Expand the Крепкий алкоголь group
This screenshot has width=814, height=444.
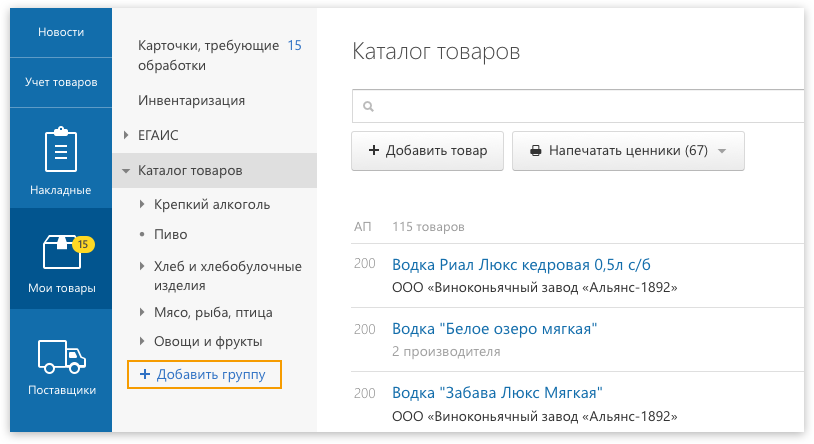click(x=143, y=204)
